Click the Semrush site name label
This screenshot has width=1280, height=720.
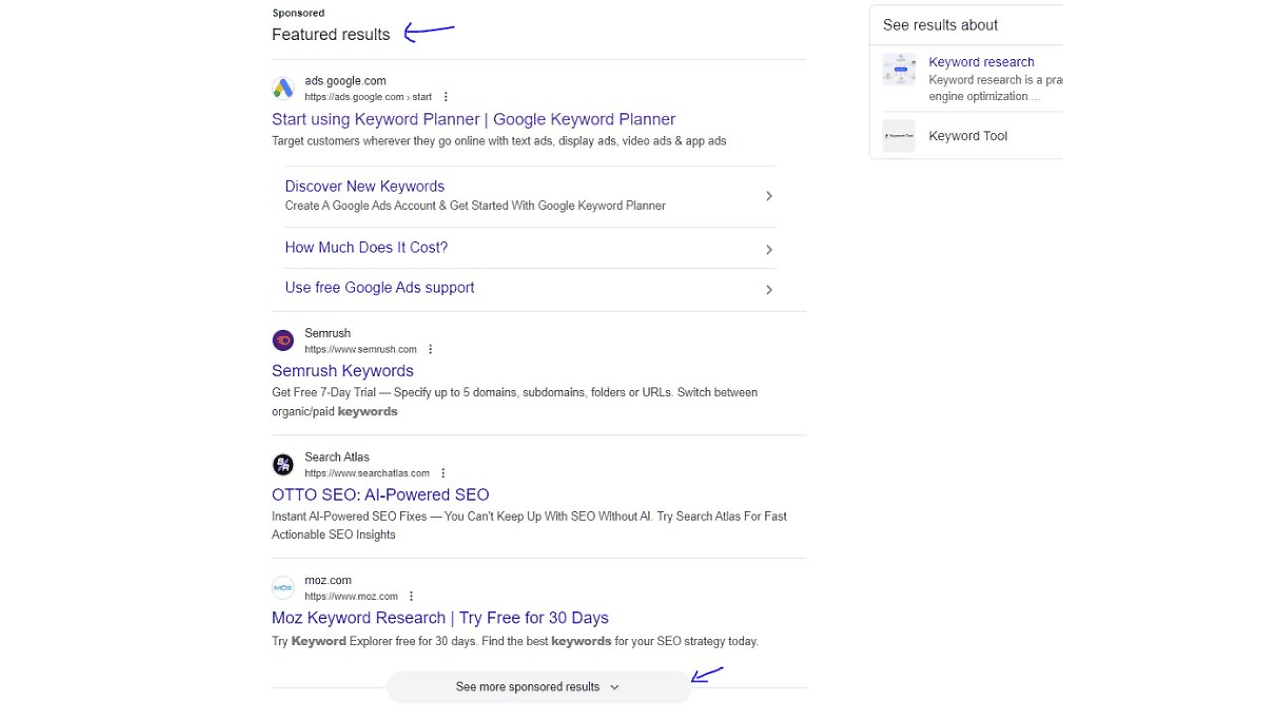328,333
